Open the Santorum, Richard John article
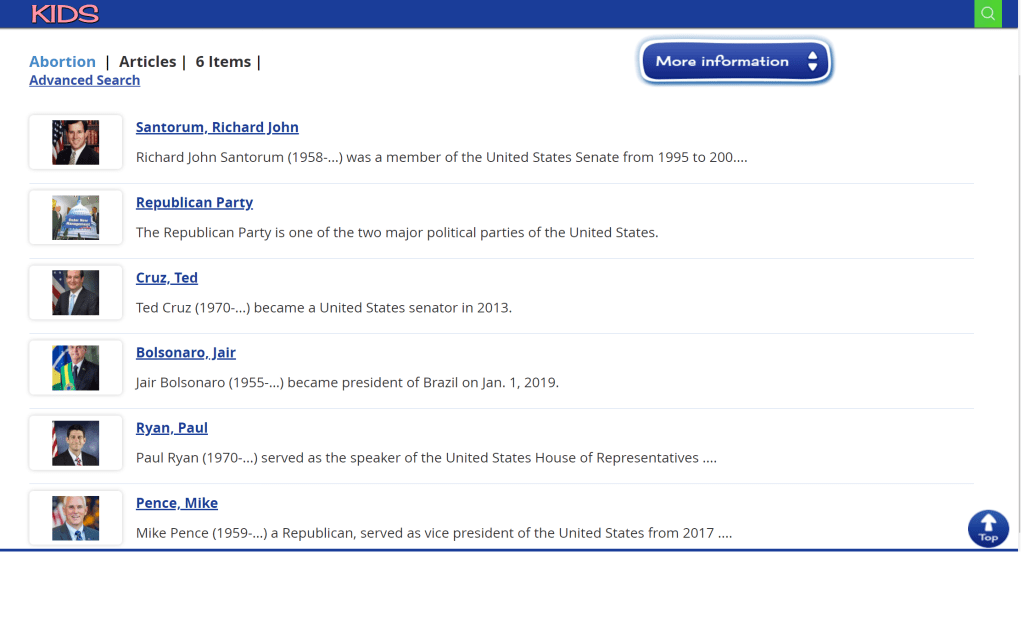This screenshot has height=635, width=1024. click(217, 127)
